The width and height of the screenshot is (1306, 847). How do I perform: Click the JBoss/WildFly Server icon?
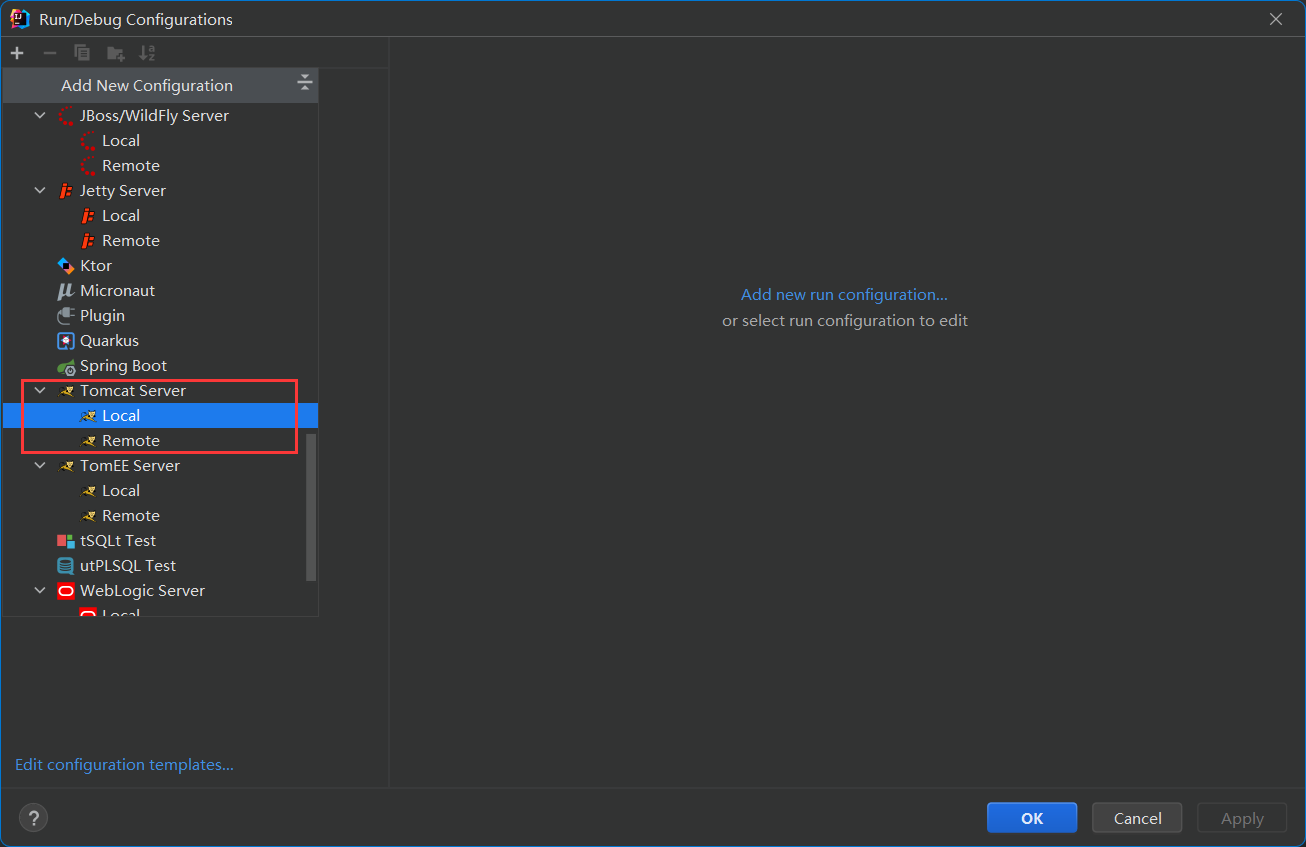point(66,116)
